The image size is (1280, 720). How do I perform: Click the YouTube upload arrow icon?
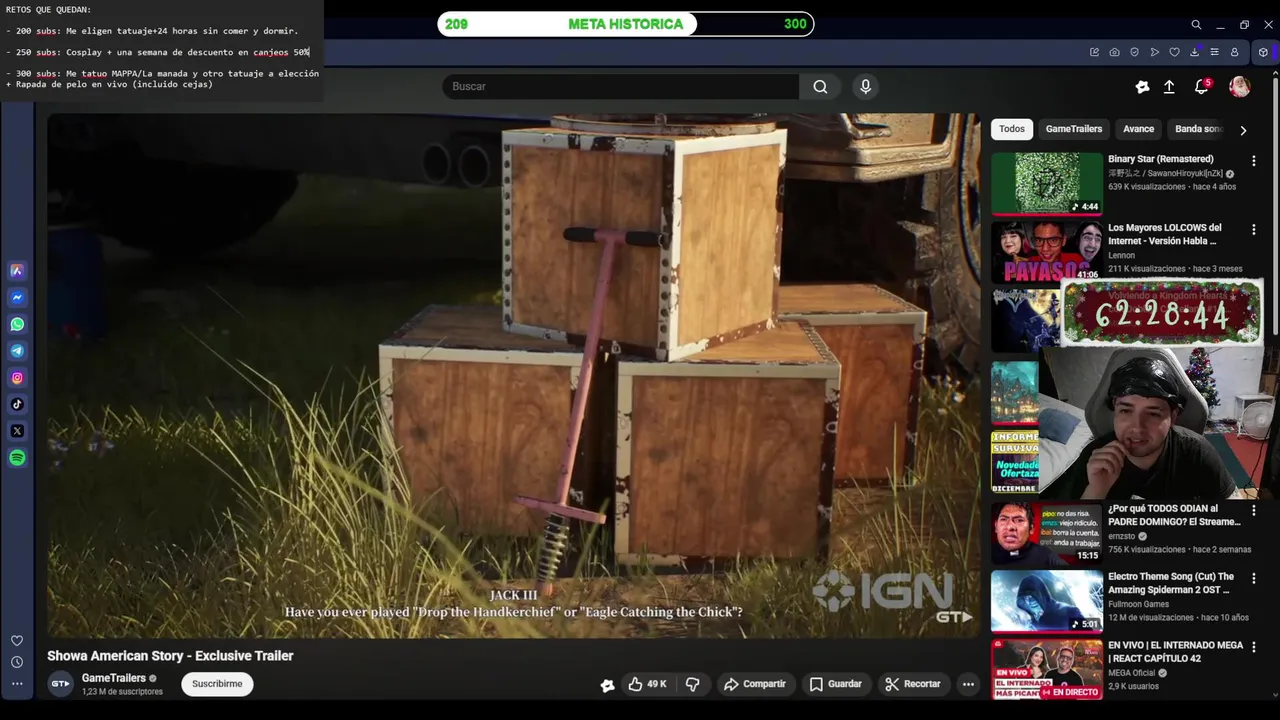1169,87
